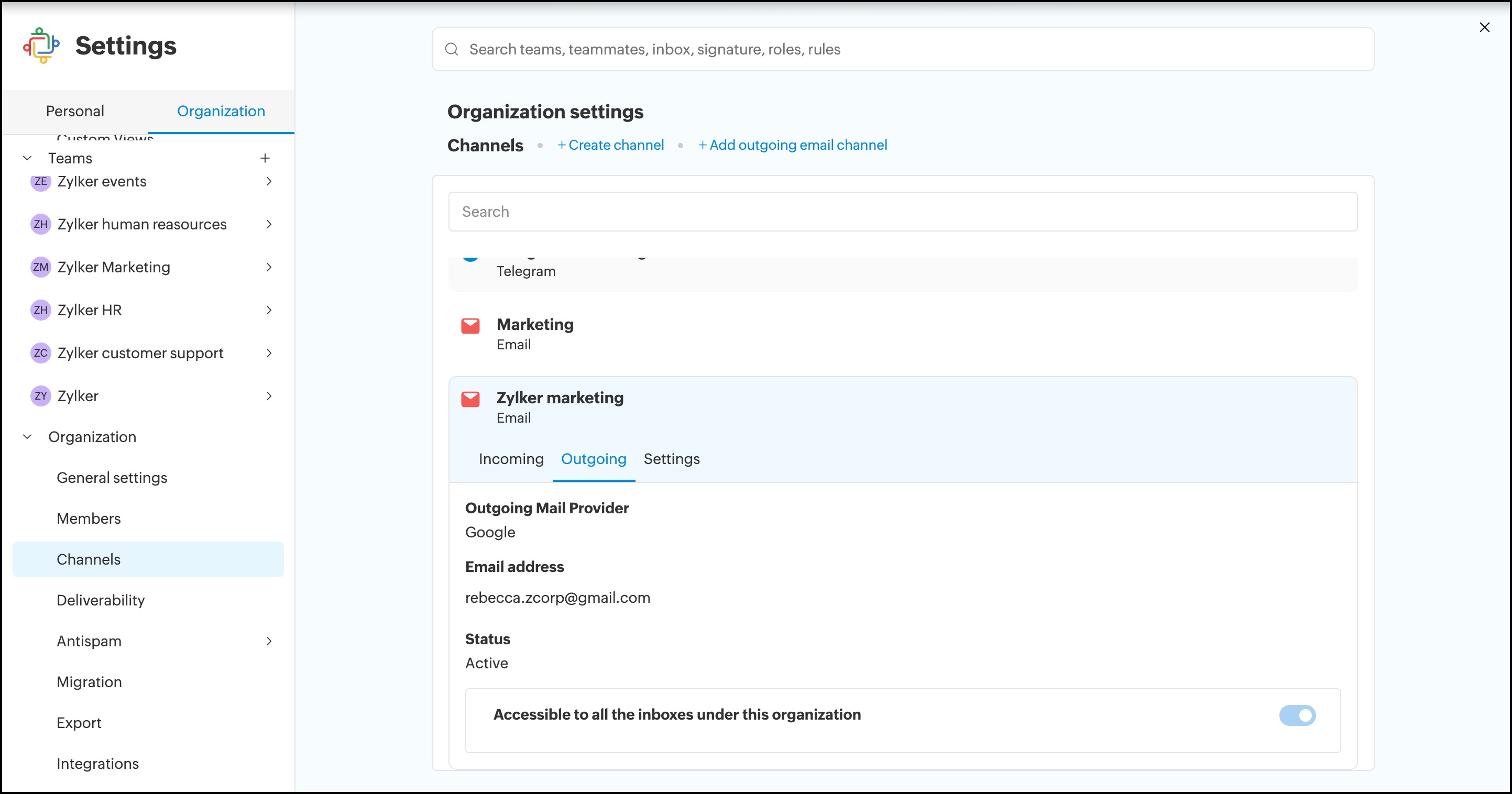Image resolution: width=1512 pixels, height=794 pixels.
Task: Collapse the Teams section
Action: pyautogui.click(x=27, y=158)
